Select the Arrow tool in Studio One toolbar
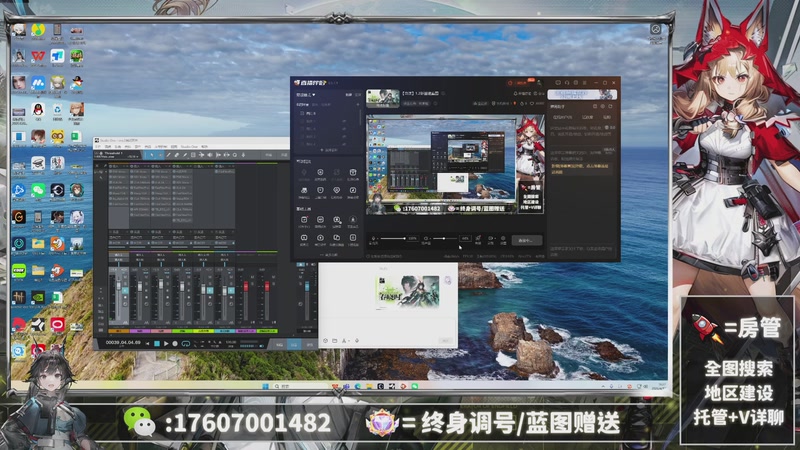Image resolution: width=800 pixels, height=450 pixels. pyautogui.click(x=150, y=155)
